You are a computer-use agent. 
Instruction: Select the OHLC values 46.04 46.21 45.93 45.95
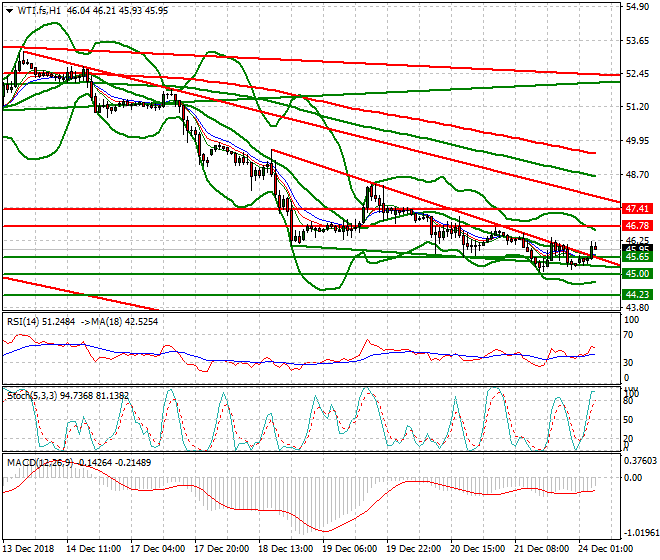point(117,11)
